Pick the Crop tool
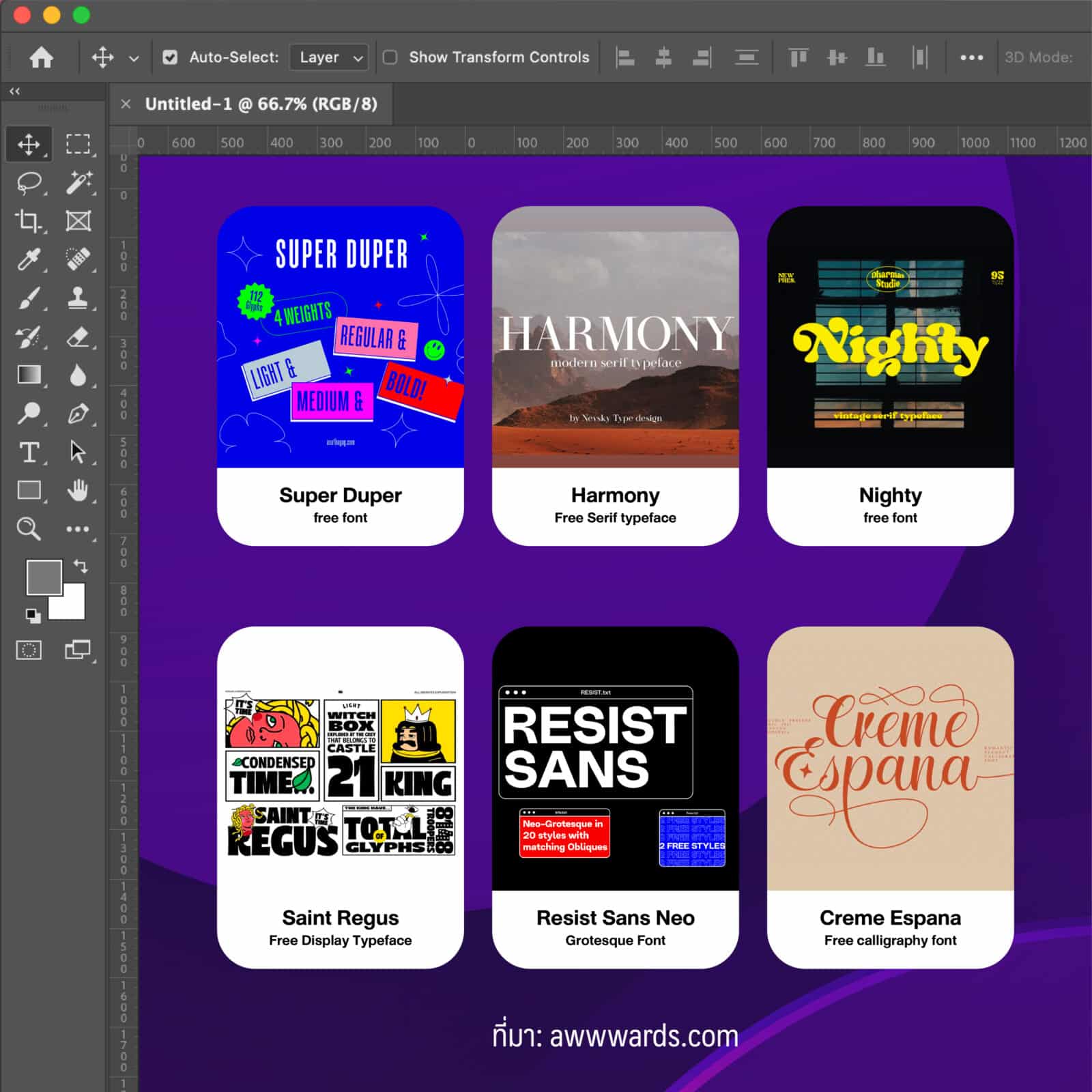Image resolution: width=1092 pixels, height=1092 pixels. (29, 220)
